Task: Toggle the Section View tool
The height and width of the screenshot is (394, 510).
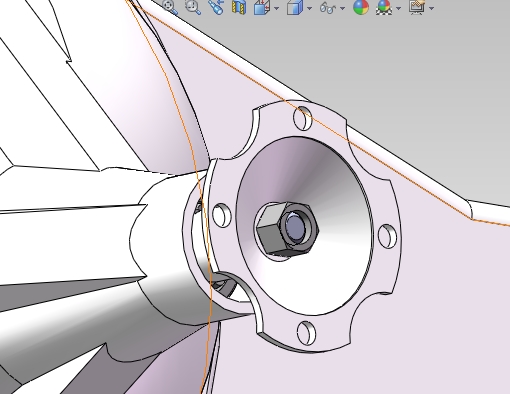Action: pyautogui.click(x=239, y=7)
